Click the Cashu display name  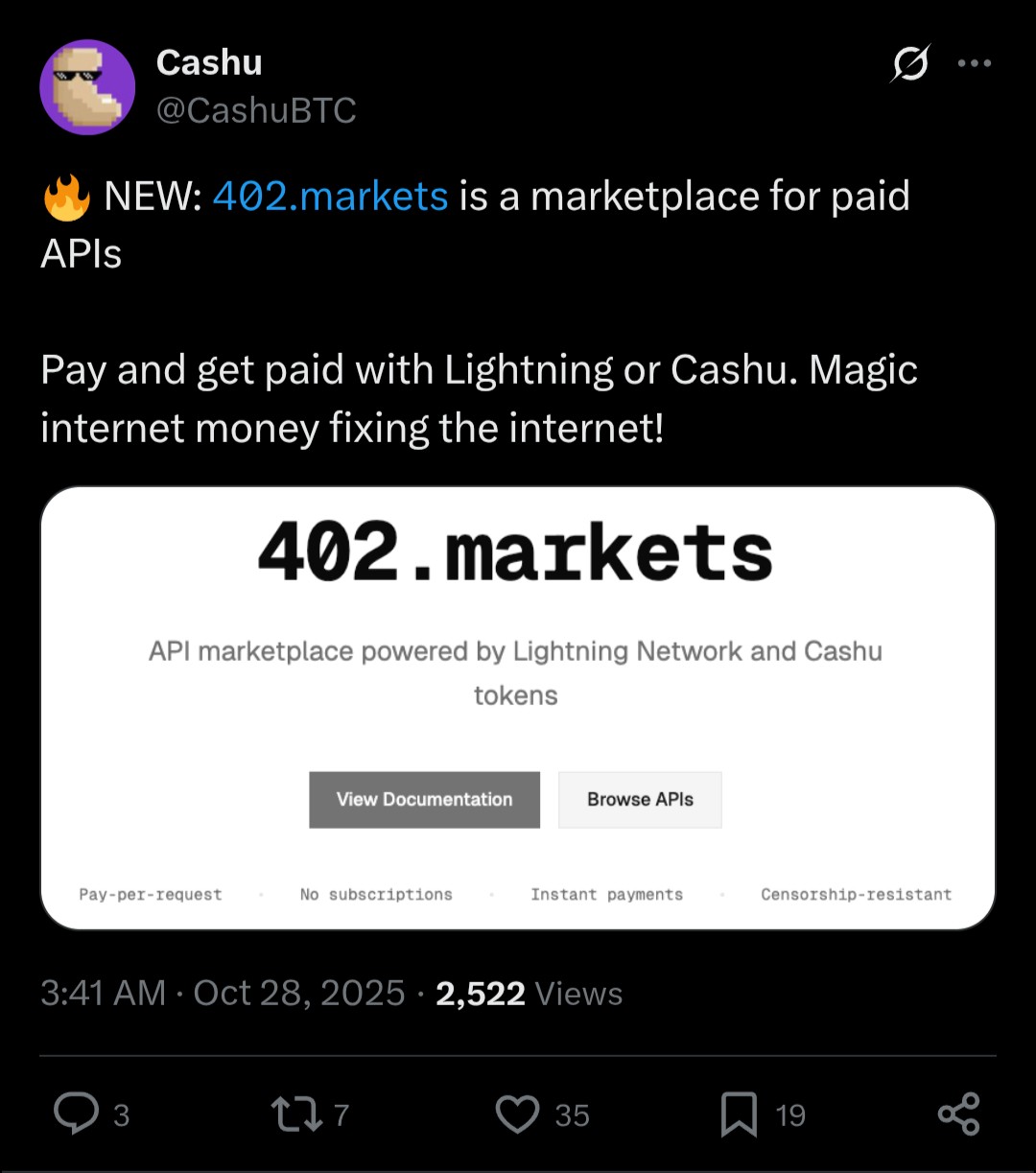209,62
